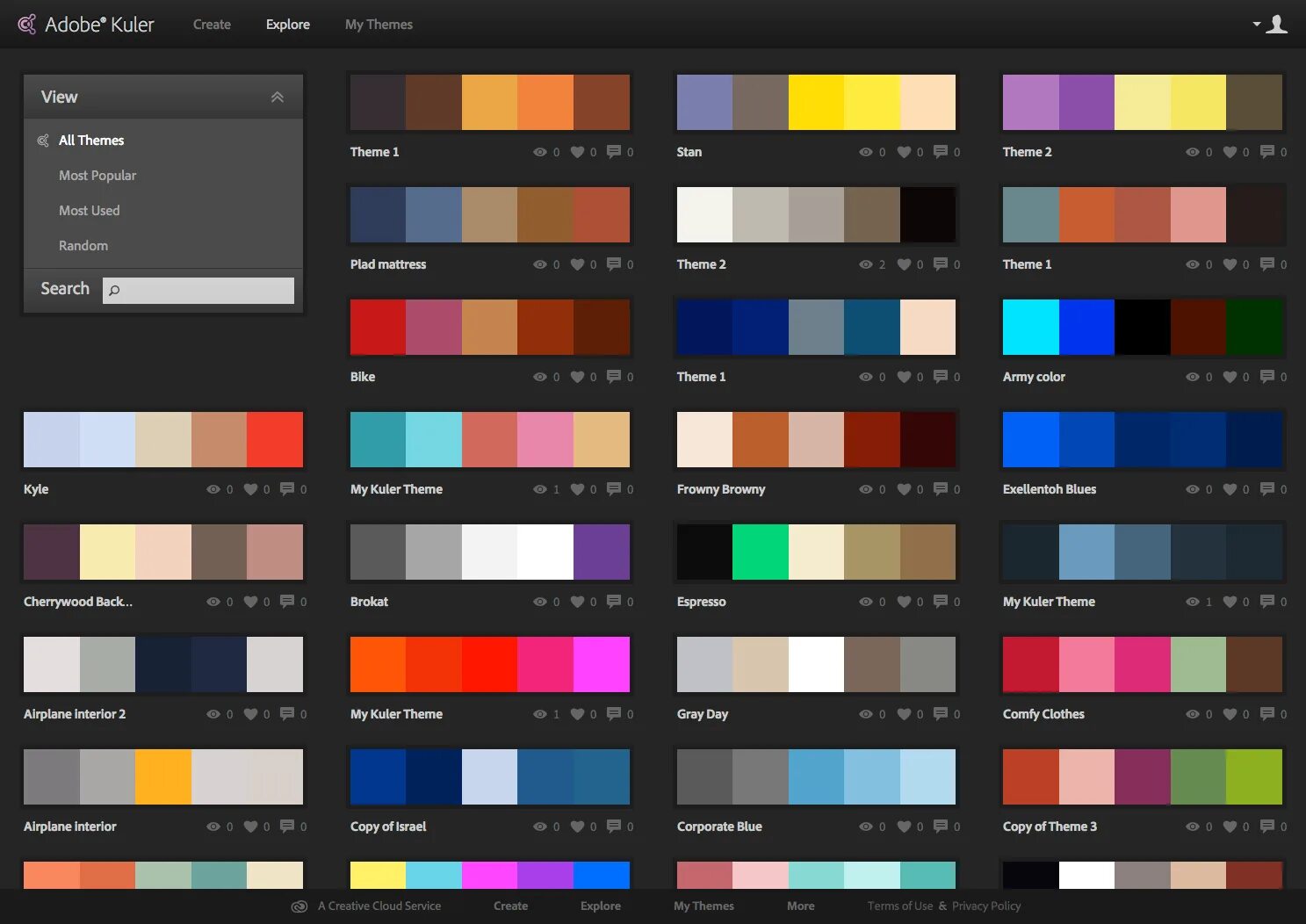This screenshot has width=1306, height=924.
Task: Select the Most Popular view filter
Action: pos(97,176)
